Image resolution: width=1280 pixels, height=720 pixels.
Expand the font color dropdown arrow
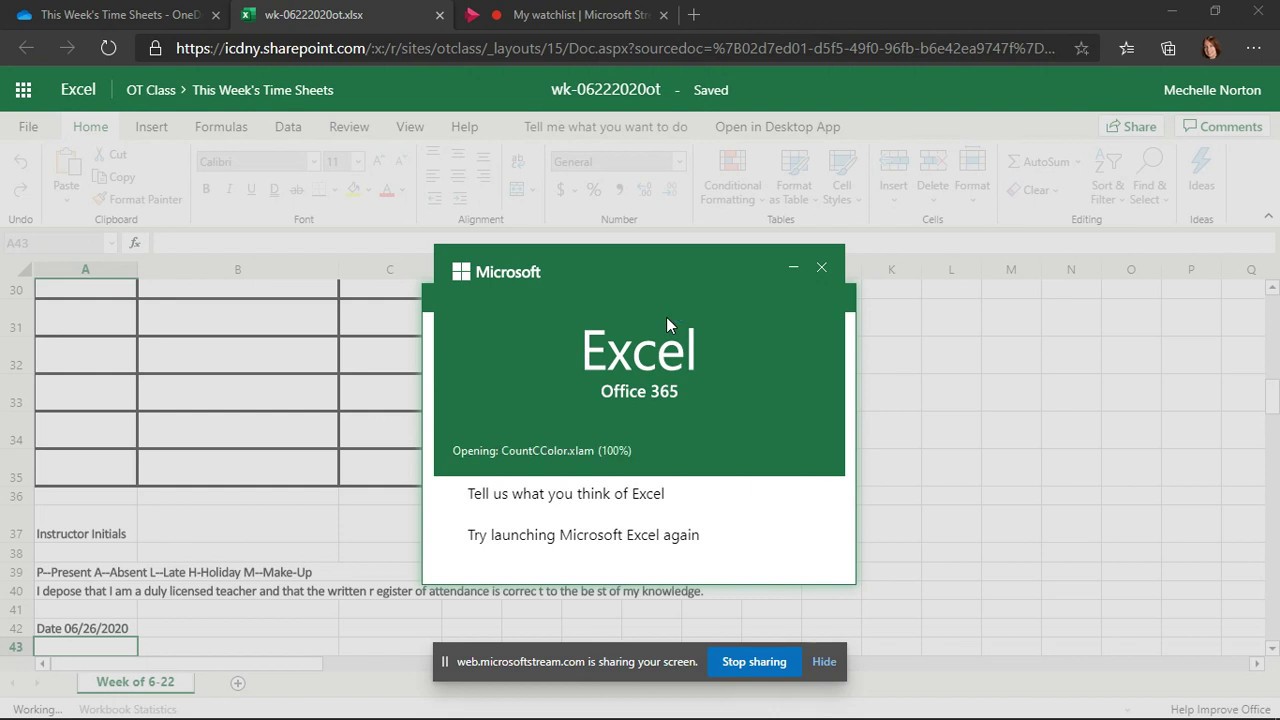coord(400,190)
